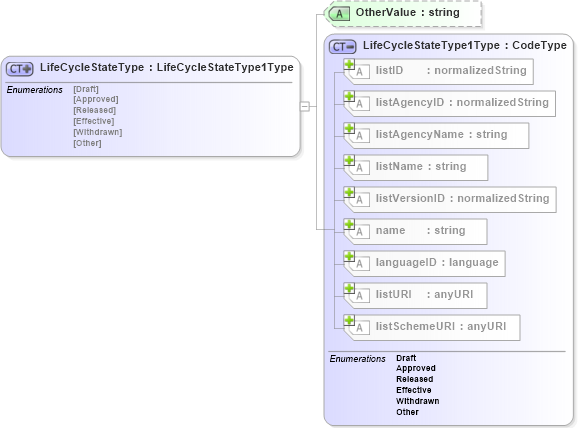This screenshot has height=428, width=578.
Task: Click the [Withdrawn] enumeration in LifeCycleStateType
Action: (98, 132)
